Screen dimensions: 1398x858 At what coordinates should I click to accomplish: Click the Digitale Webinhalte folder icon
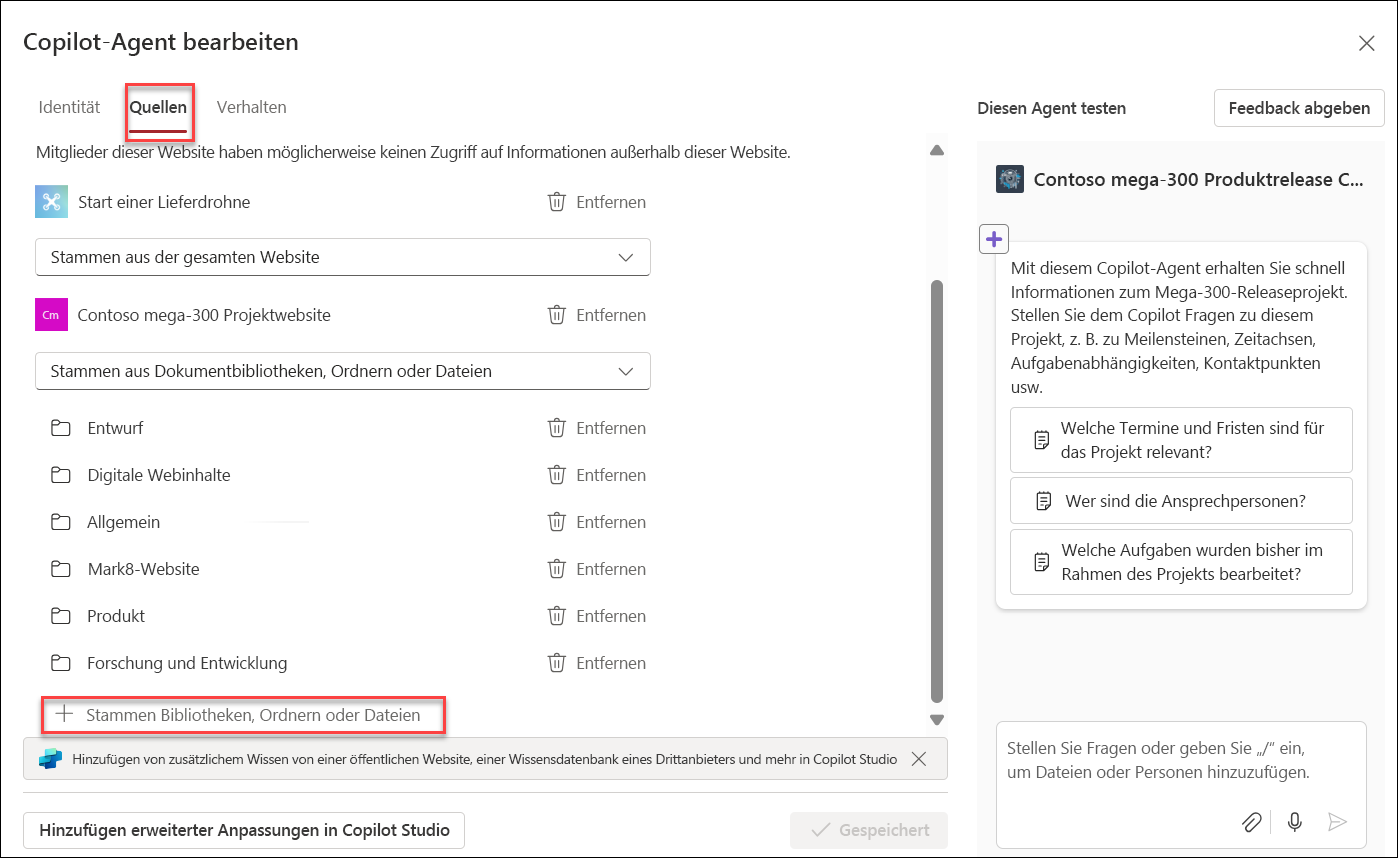(61, 475)
